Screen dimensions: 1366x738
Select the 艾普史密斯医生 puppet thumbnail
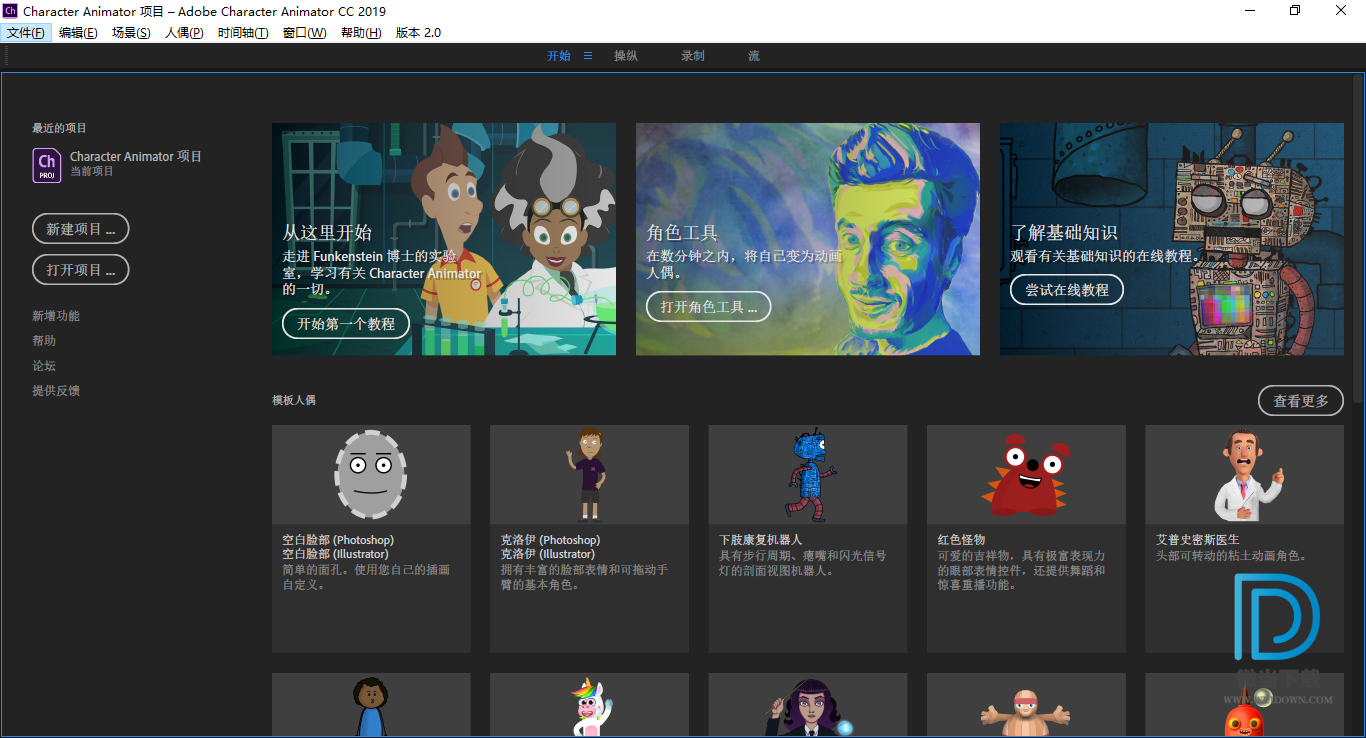tap(1245, 475)
